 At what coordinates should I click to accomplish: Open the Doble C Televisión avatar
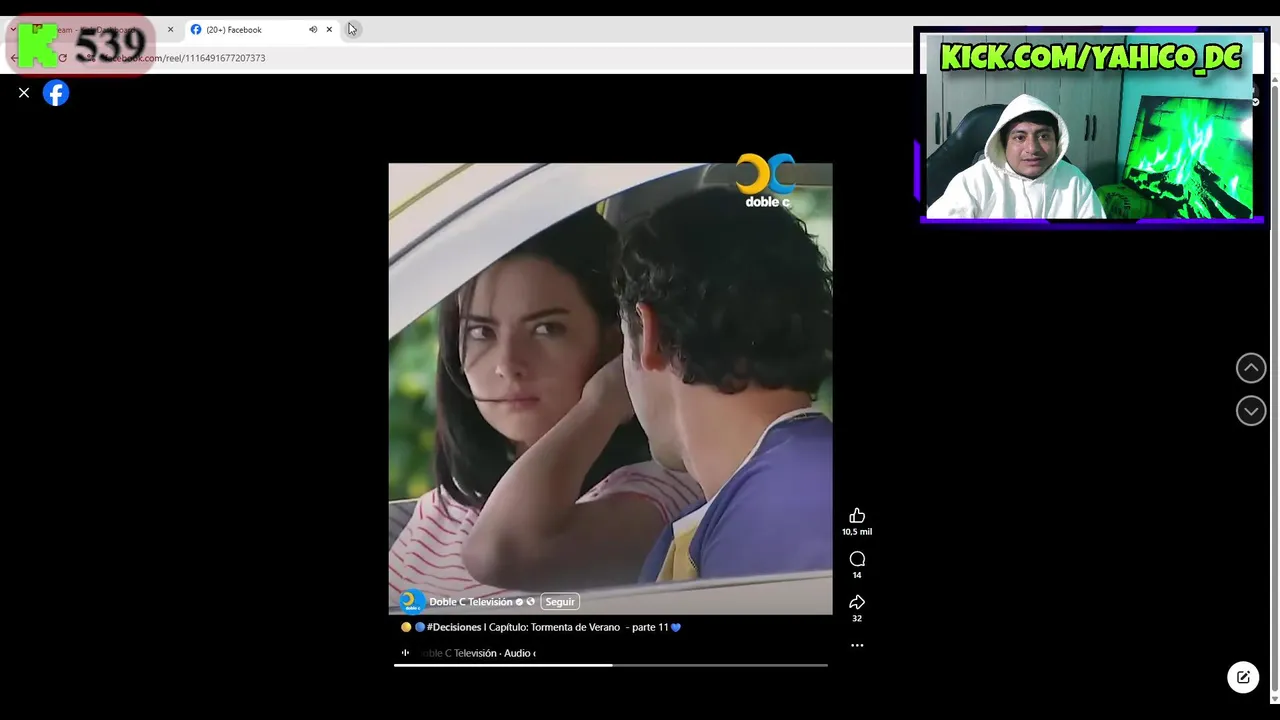click(x=411, y=602)
